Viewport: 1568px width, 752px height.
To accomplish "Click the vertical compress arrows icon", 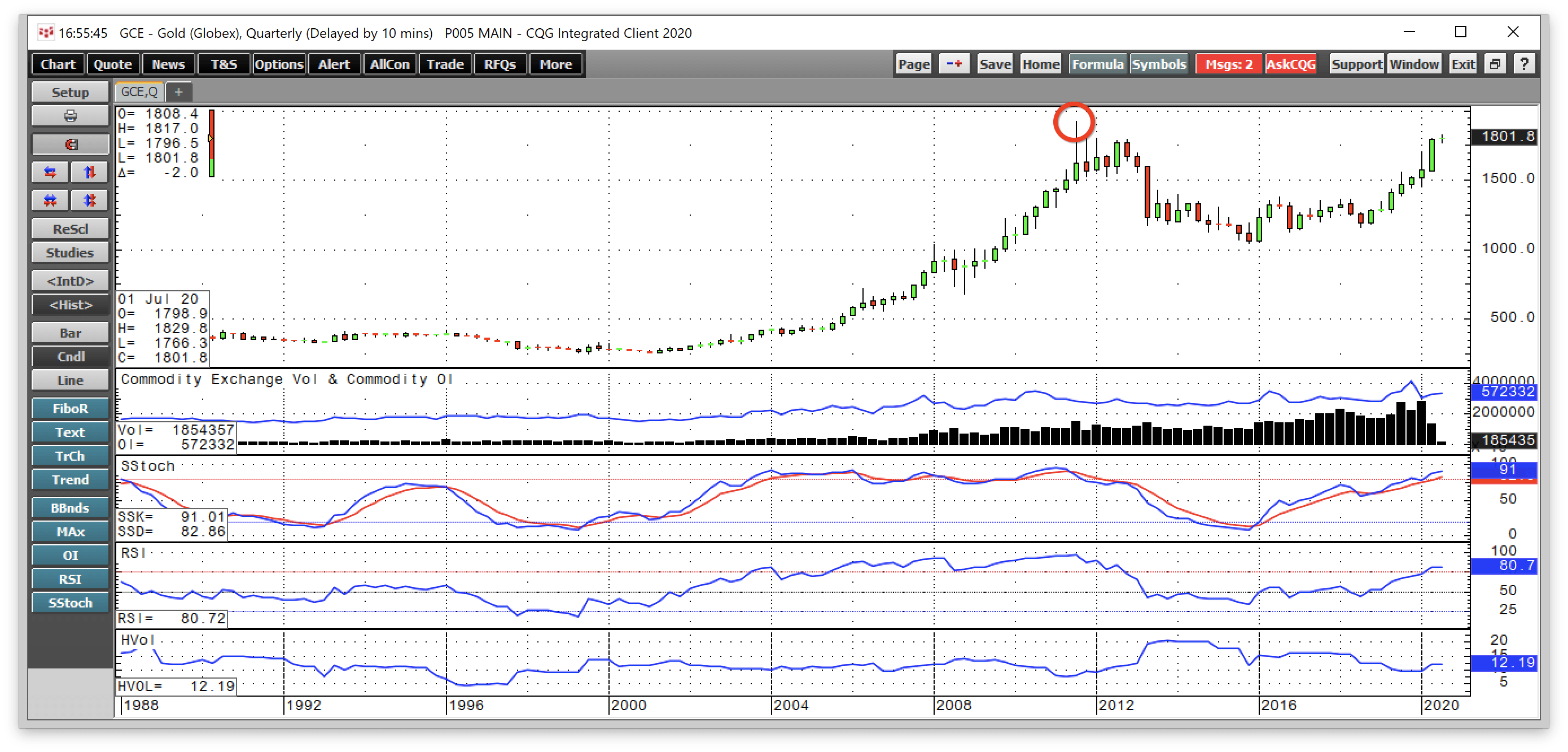I will pyautogui.click(x=90, y=200).
